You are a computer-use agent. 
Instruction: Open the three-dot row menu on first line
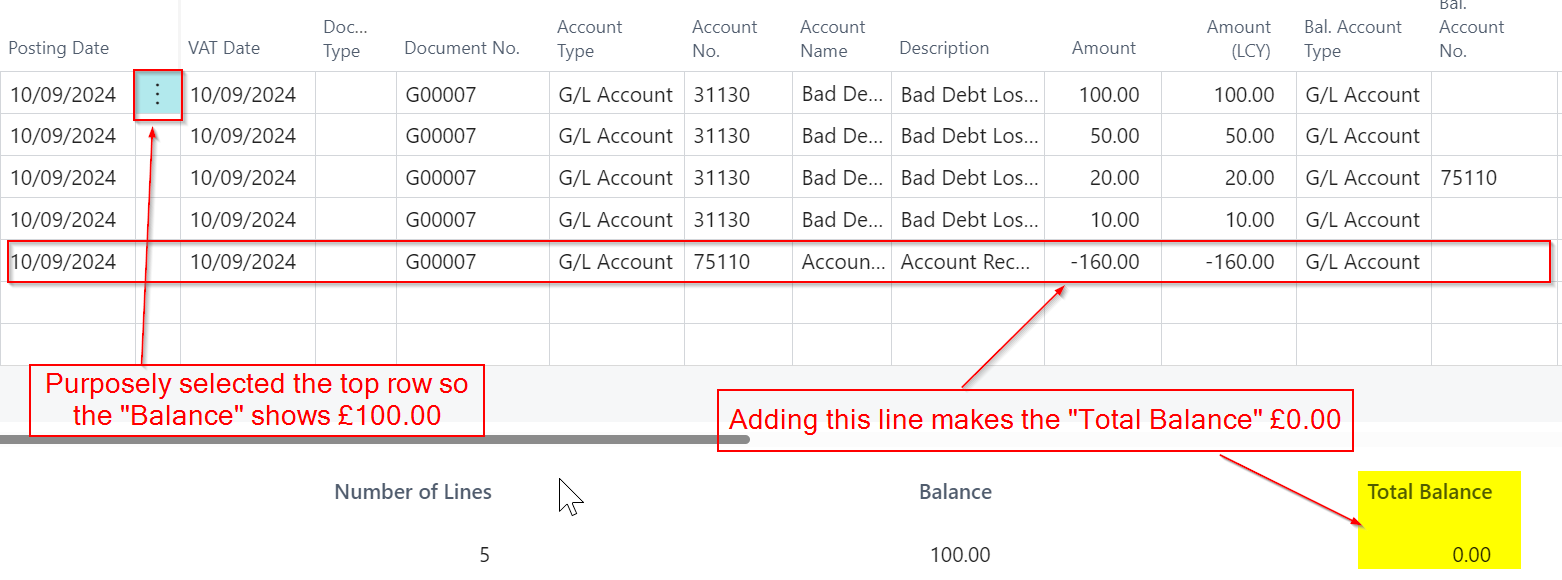pos(158,95)
